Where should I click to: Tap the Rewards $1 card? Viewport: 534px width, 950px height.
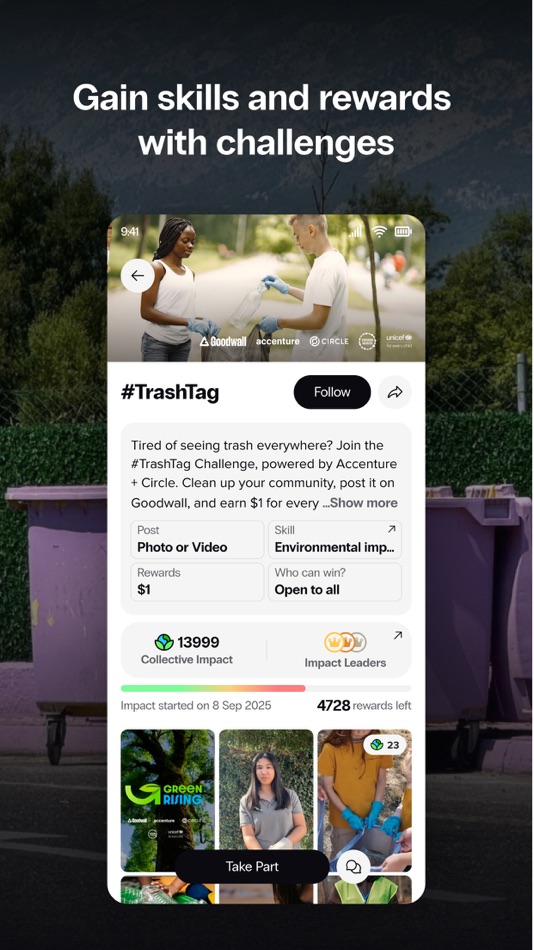198,582
